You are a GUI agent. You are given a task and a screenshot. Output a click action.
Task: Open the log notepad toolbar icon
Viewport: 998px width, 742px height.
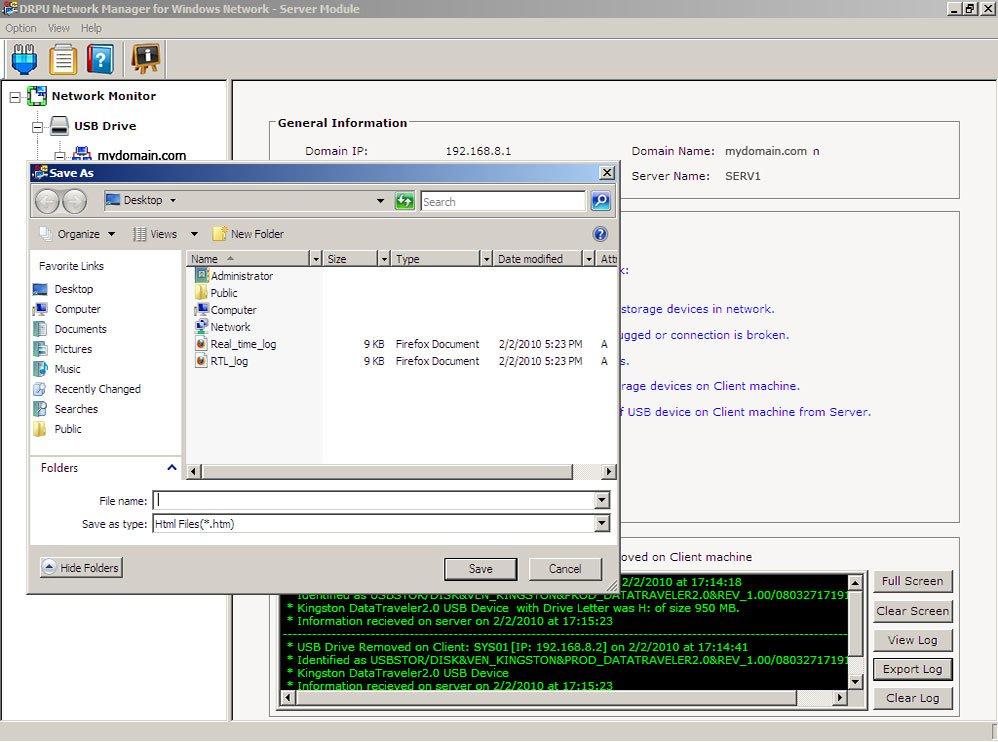(x=62, y=59)
